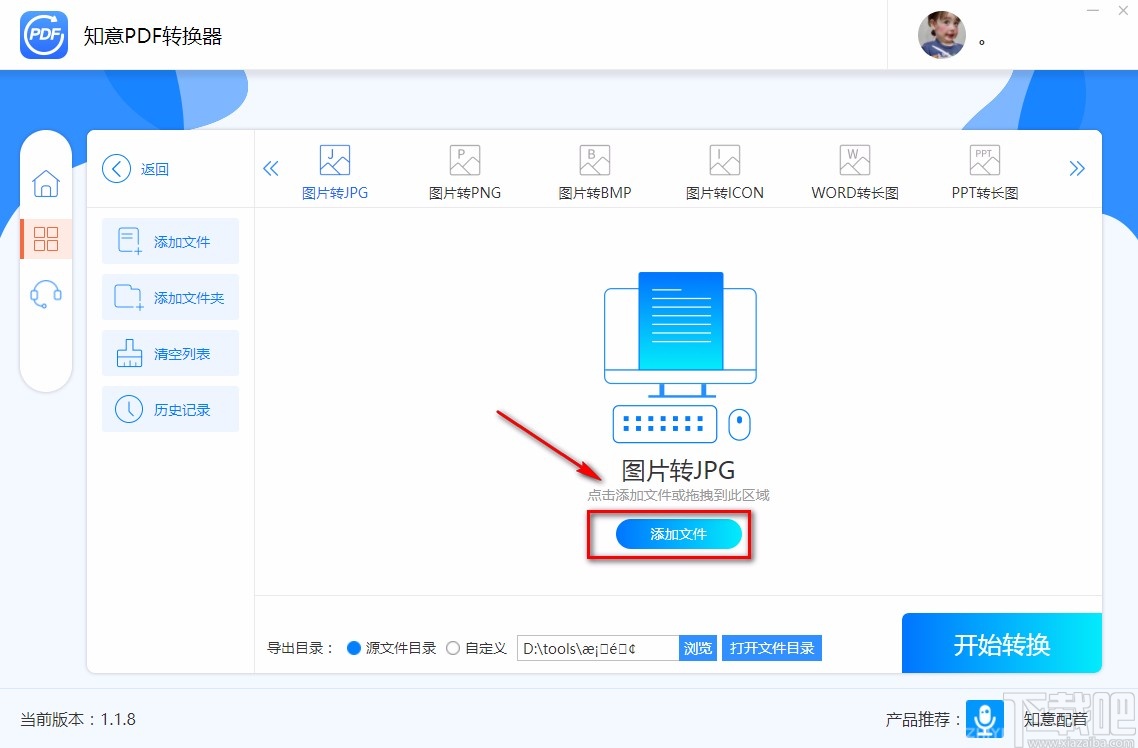Open the 历史记录 history panel
Viewport: 1138px width, 748px height.
pos(170,409)
